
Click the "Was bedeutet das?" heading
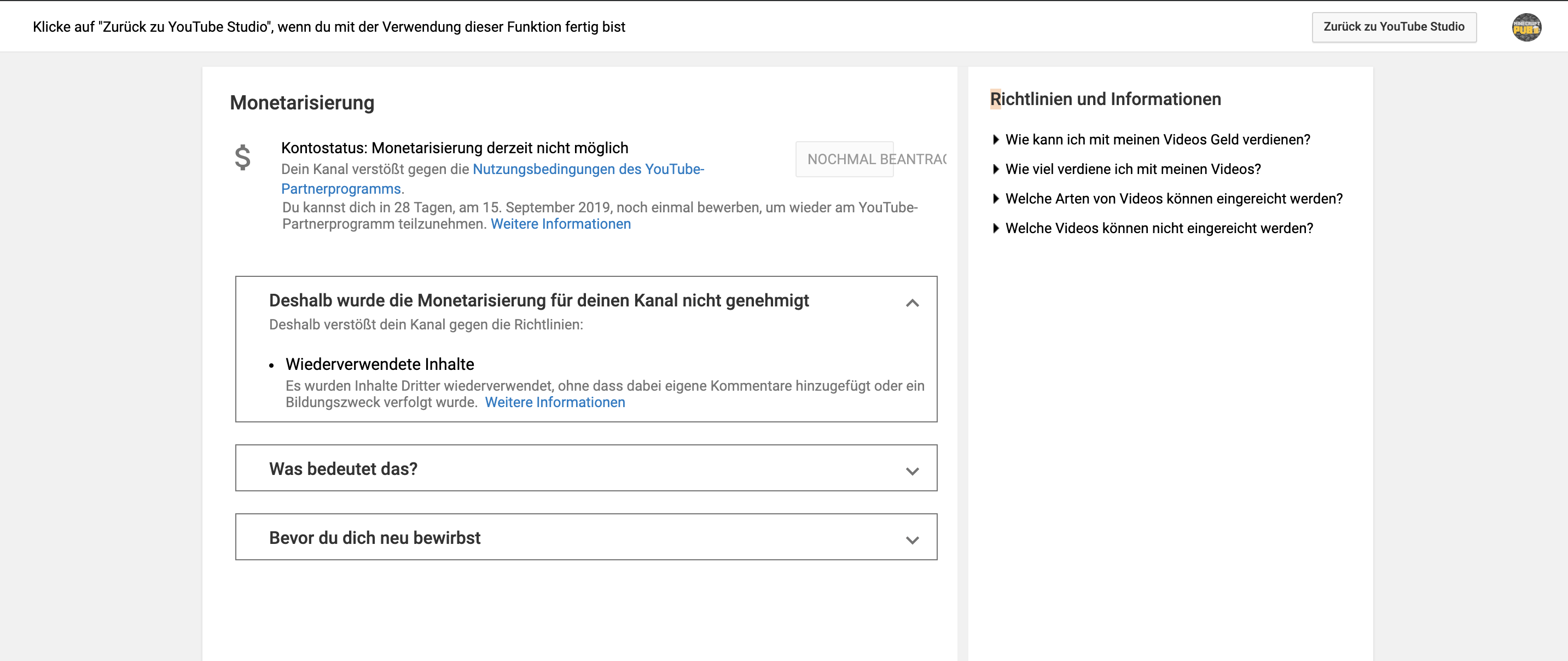(x=343, y=469)
